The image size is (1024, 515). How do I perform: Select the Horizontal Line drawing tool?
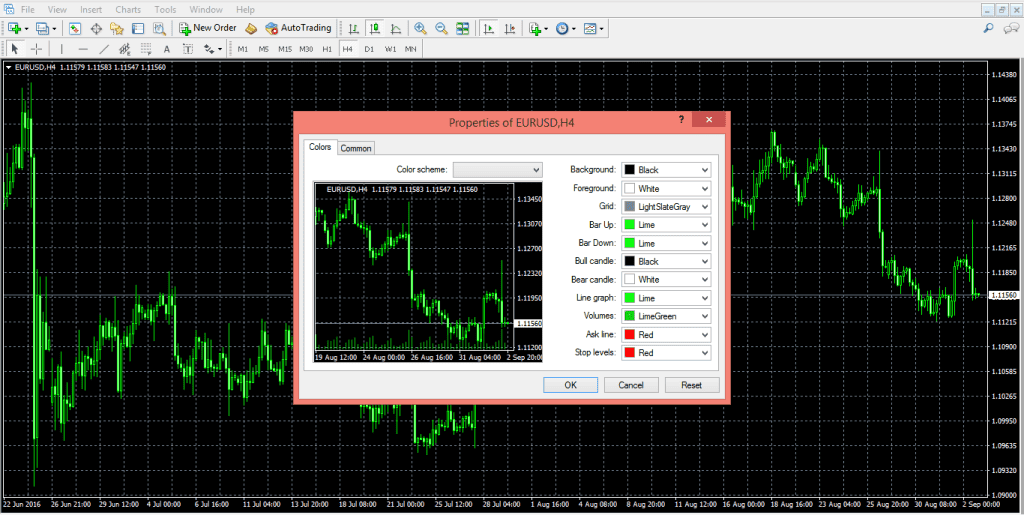[82, 49]
